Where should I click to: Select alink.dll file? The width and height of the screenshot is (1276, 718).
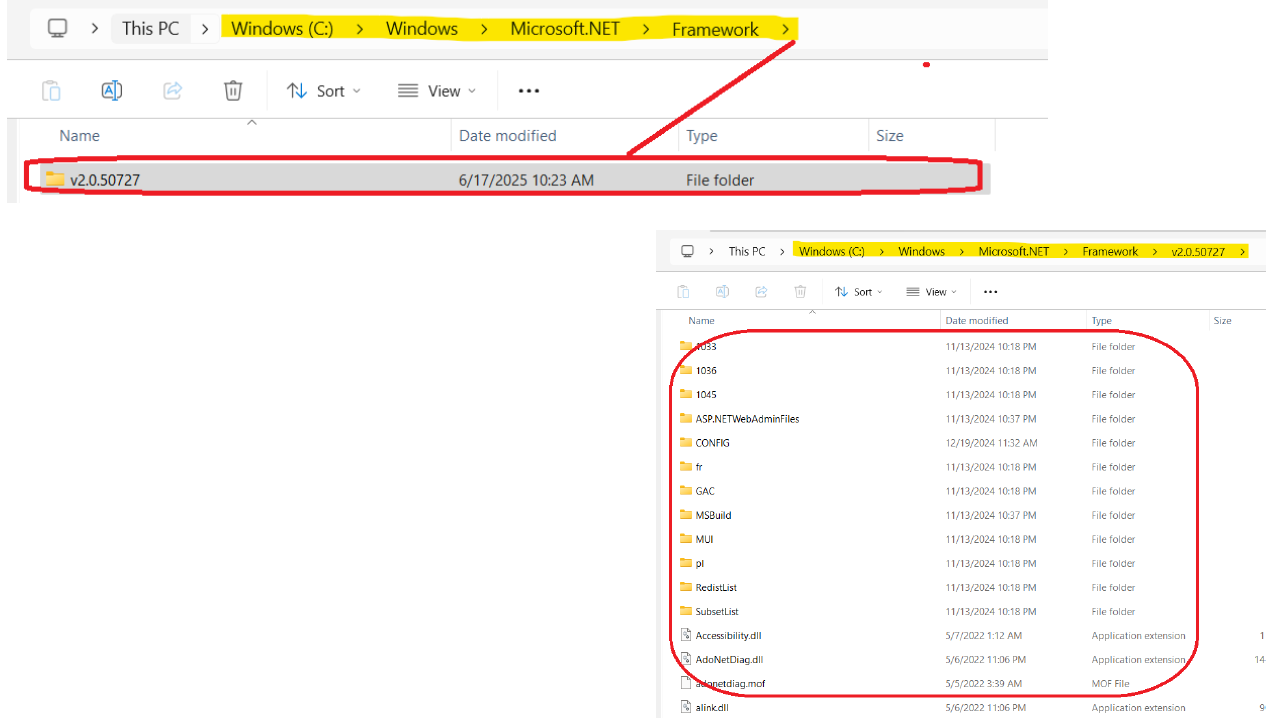712,707
